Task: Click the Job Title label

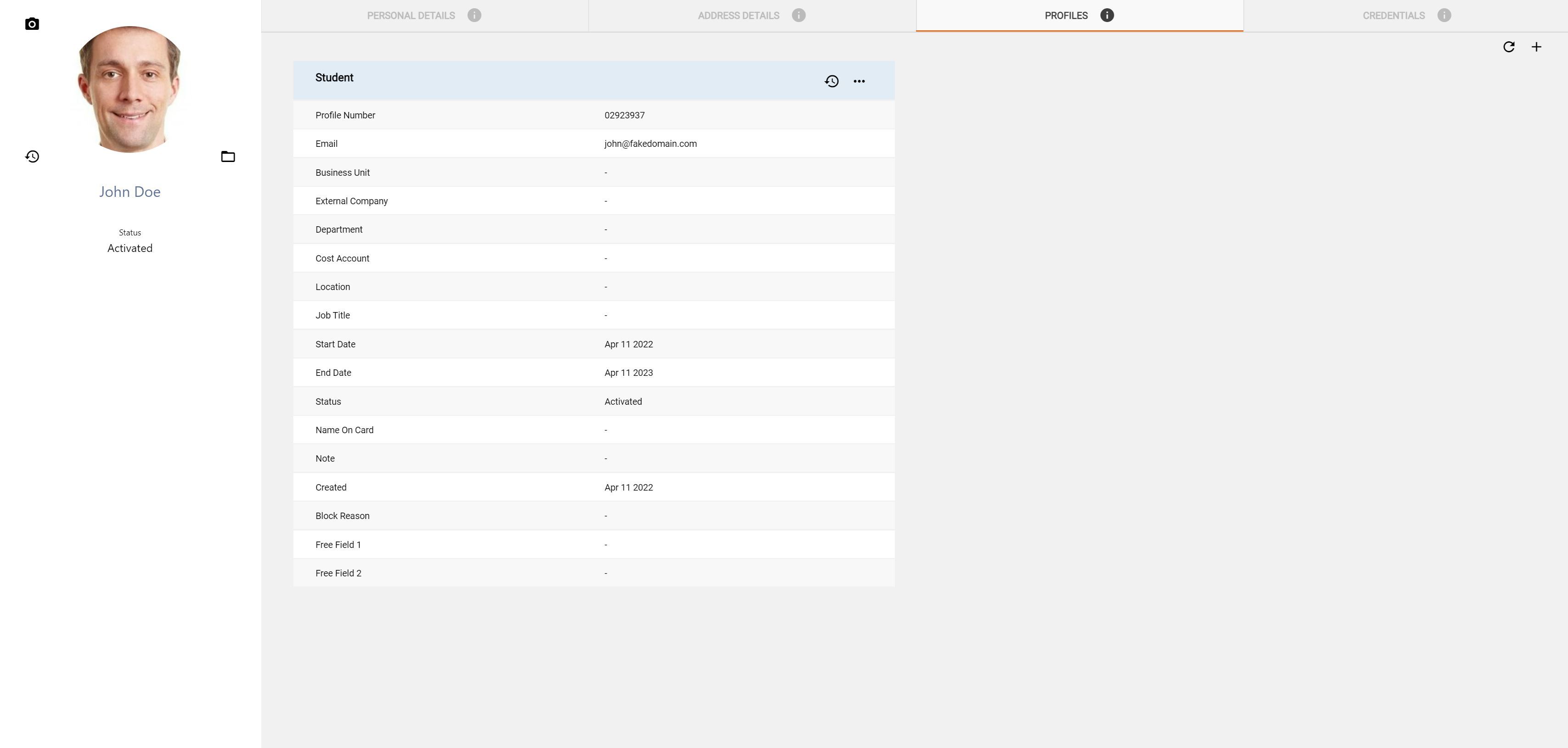Action: click(x=333, y=316)
